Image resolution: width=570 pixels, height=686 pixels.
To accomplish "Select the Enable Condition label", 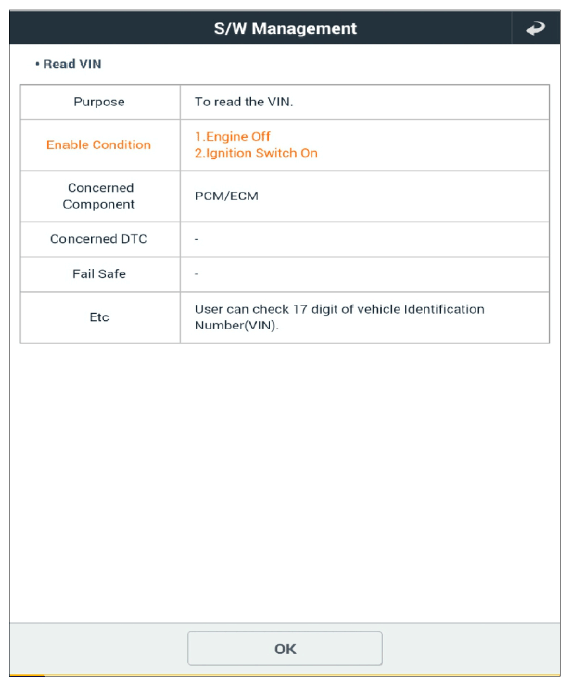I will coord(98,145).
